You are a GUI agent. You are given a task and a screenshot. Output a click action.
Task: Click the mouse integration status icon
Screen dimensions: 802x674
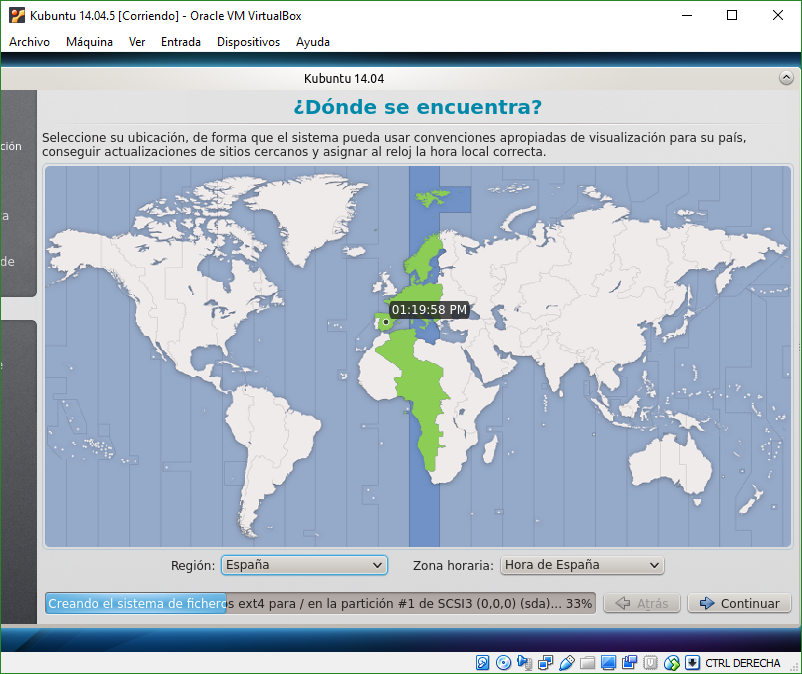(671, 662)
